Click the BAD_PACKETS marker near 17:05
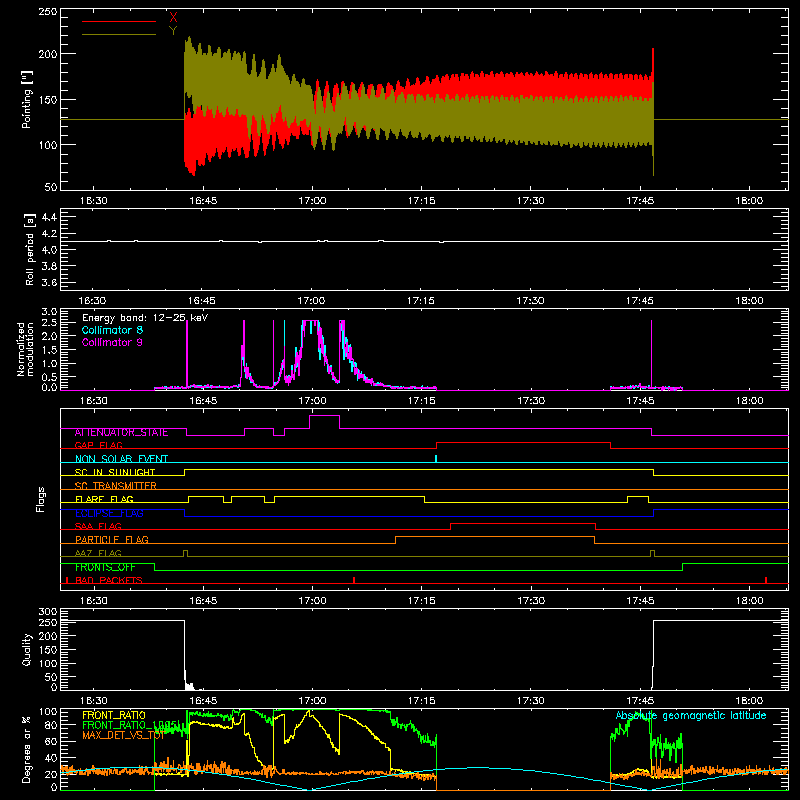This screenshot has width=800, height=800. pyautogui.click(x=354, y=580)
